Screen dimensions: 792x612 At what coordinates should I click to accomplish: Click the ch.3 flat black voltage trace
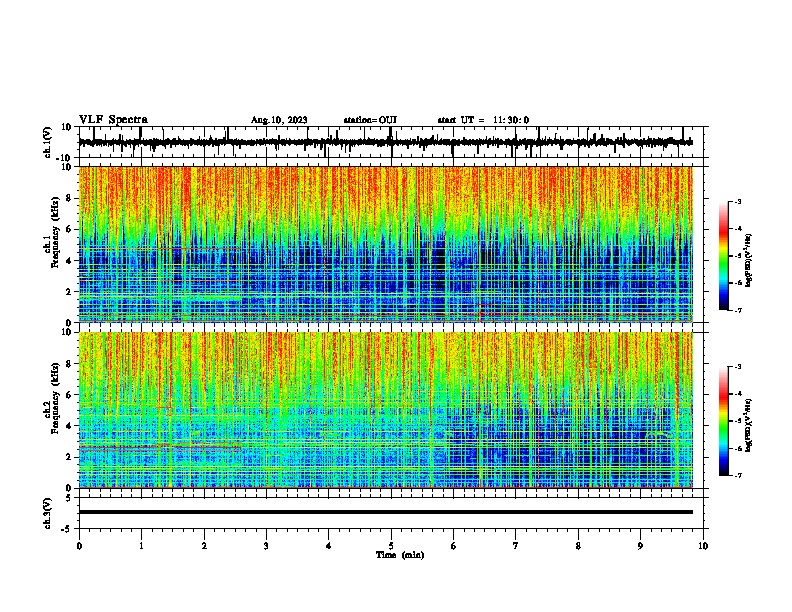click(386, 512)
